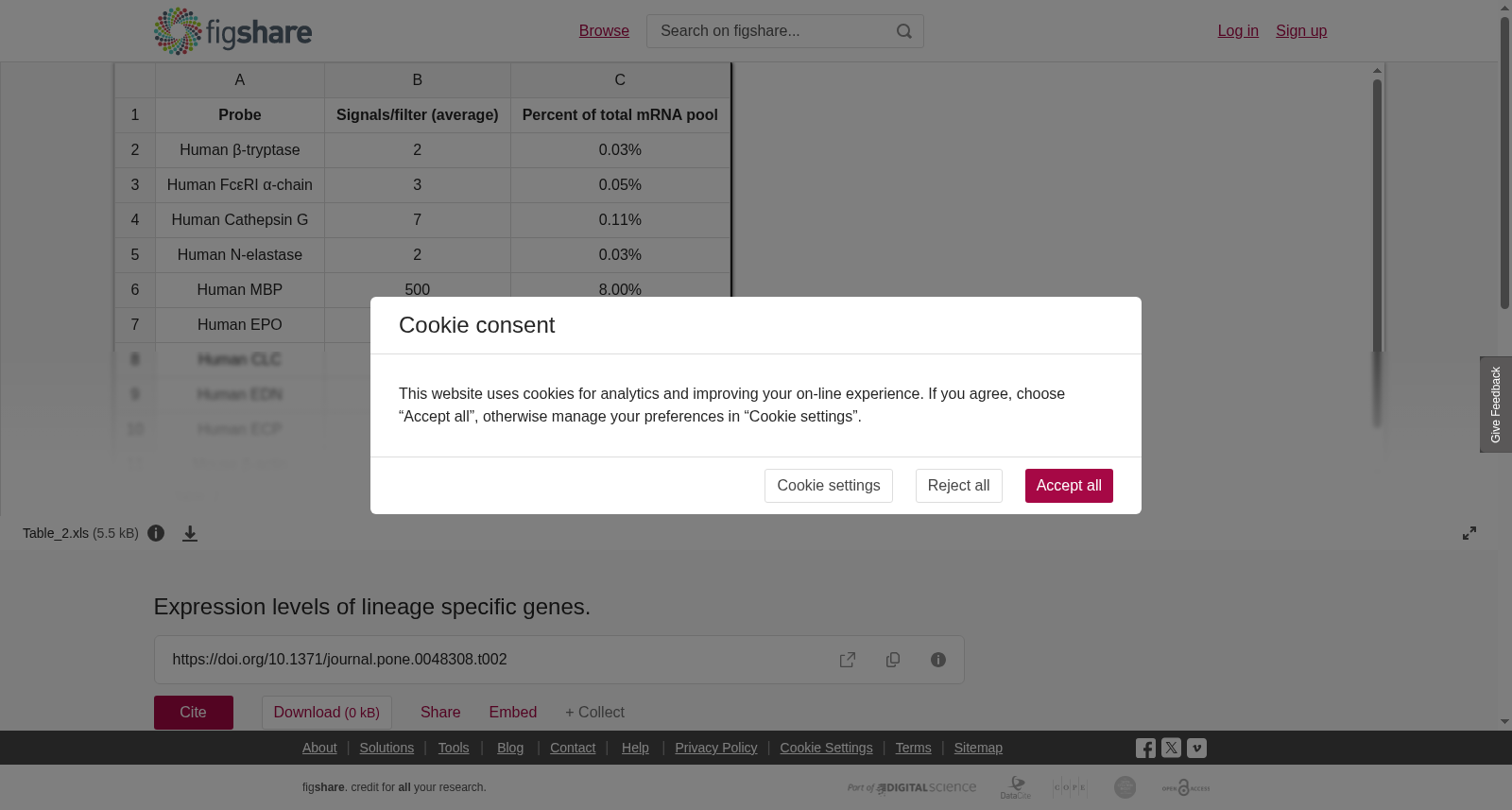Open the Browse link
The image size is (1512, 810).
604,31
